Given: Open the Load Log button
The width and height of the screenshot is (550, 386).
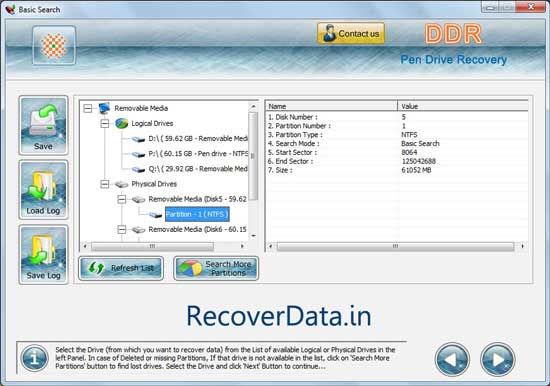Looking at the screenshot, I should click(x=43, y=190).
